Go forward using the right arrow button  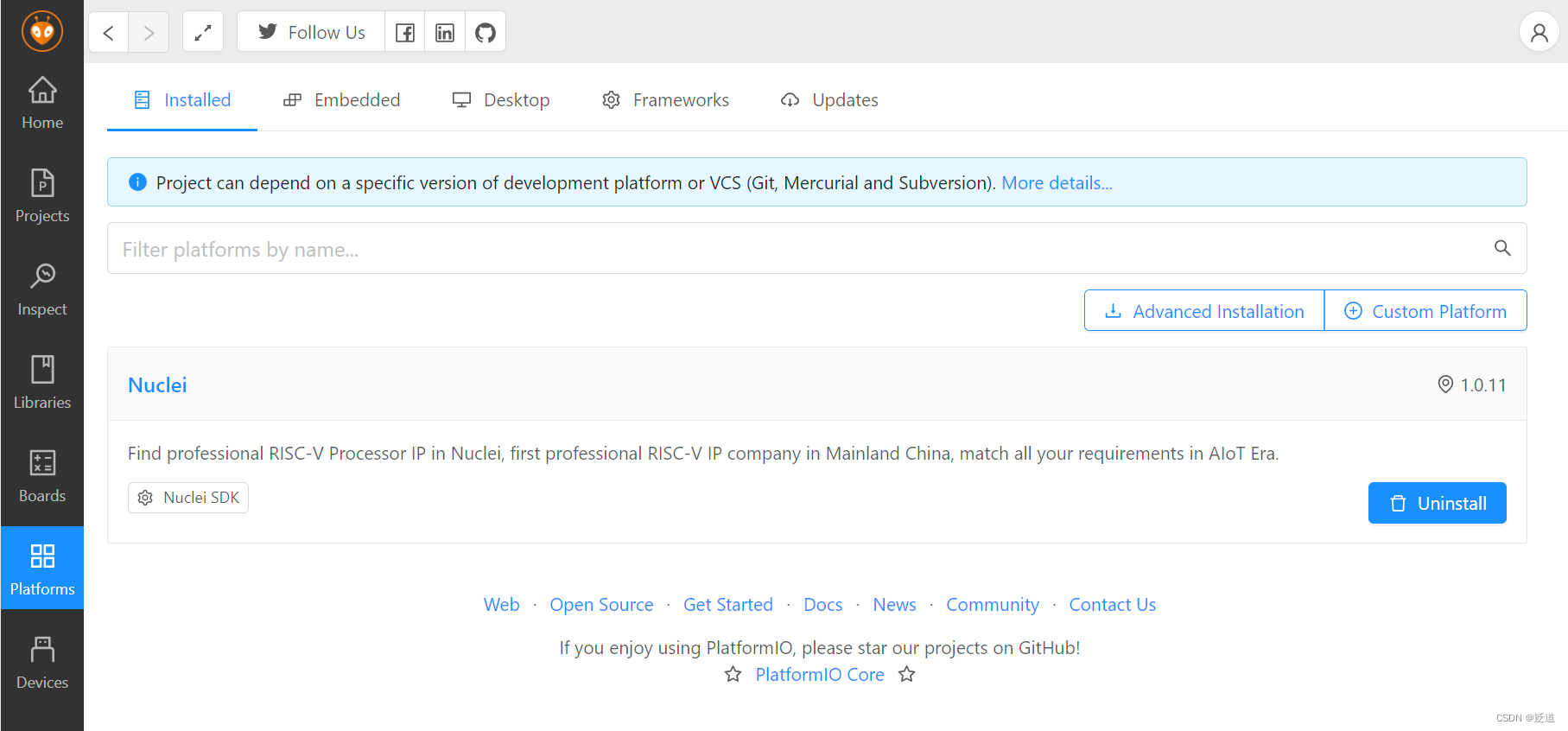click(x=149, y=33)
